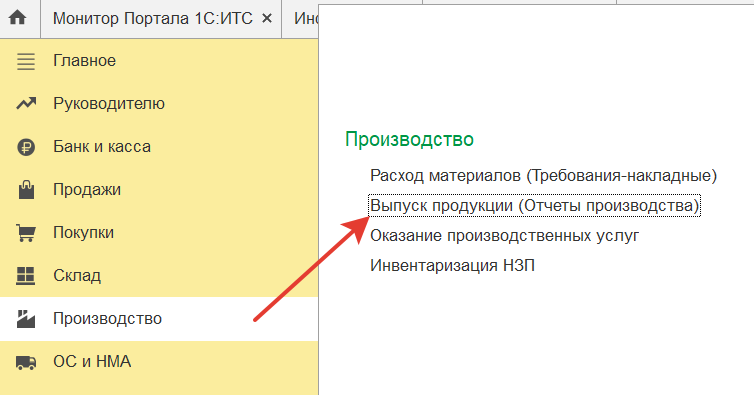Click the chart icon beside Руководителю

click(x=26, y=103)
